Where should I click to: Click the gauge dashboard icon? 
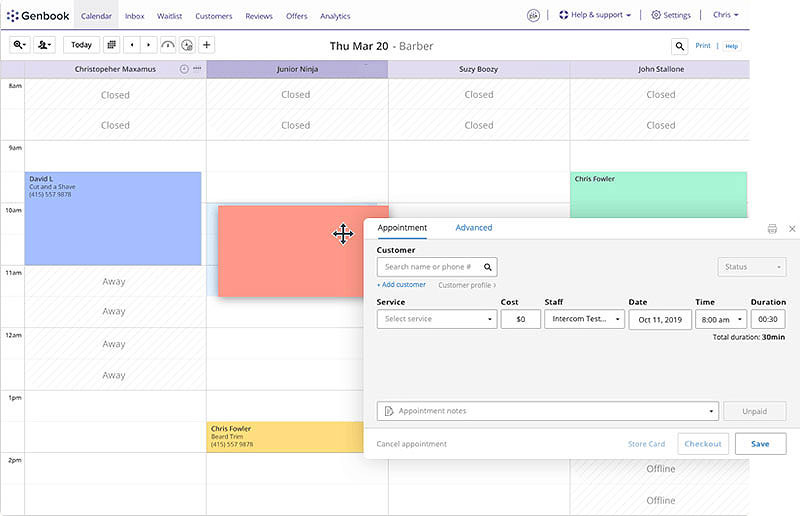click(168, 45)
